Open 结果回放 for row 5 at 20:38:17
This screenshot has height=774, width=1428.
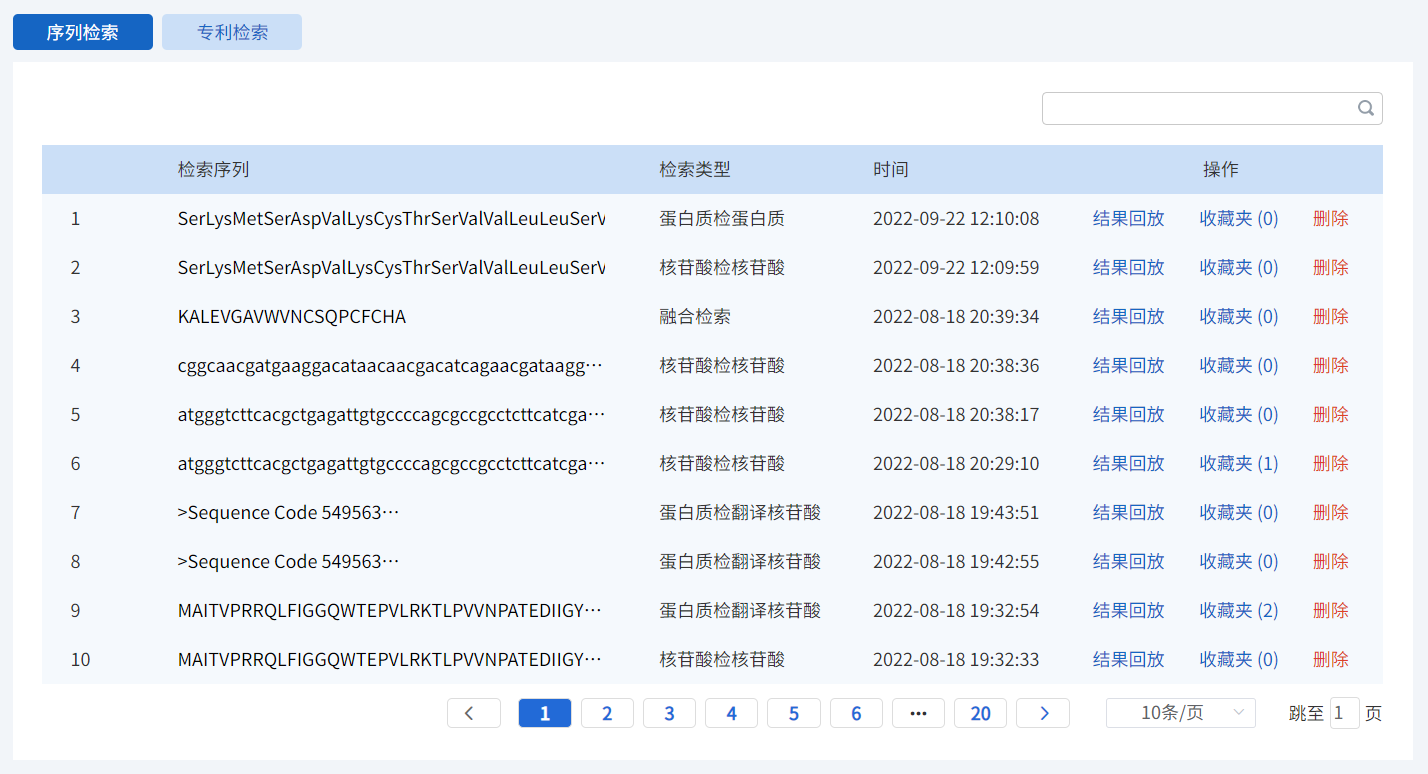[x=1128, y=414]
